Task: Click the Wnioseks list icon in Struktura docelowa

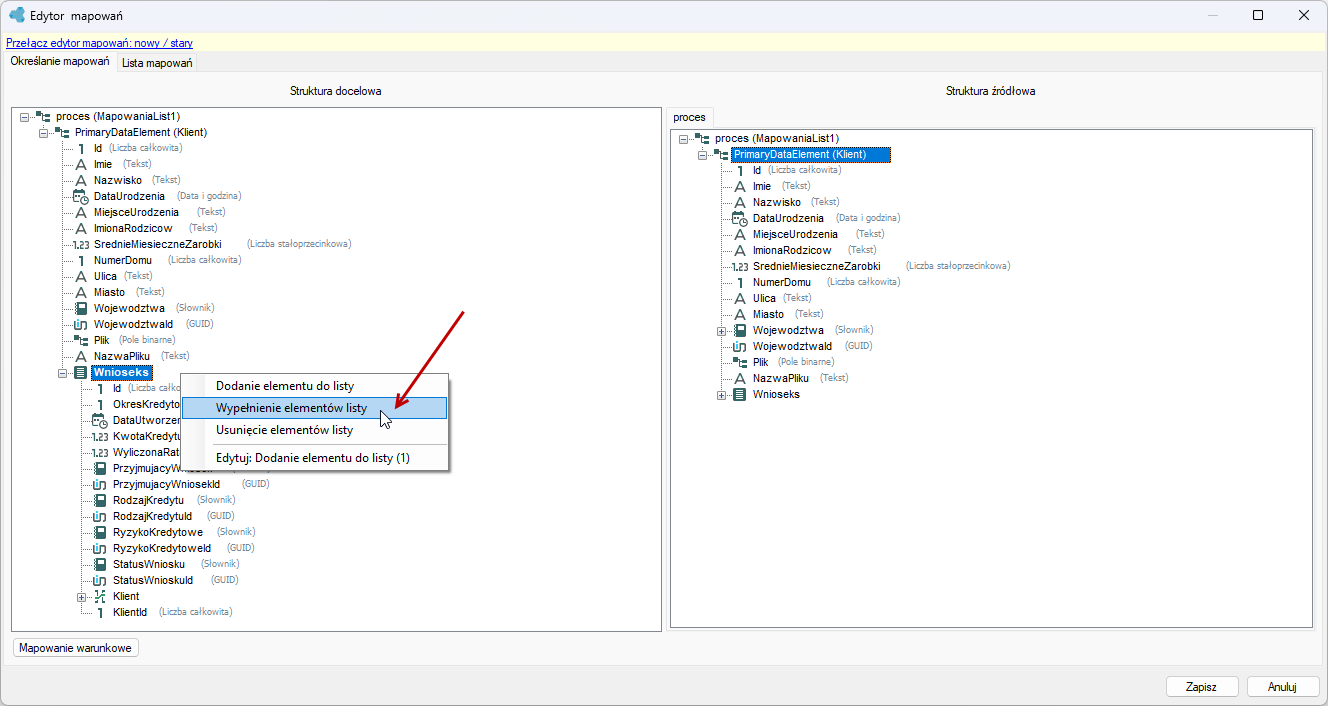Action: [x=81, y=372]
